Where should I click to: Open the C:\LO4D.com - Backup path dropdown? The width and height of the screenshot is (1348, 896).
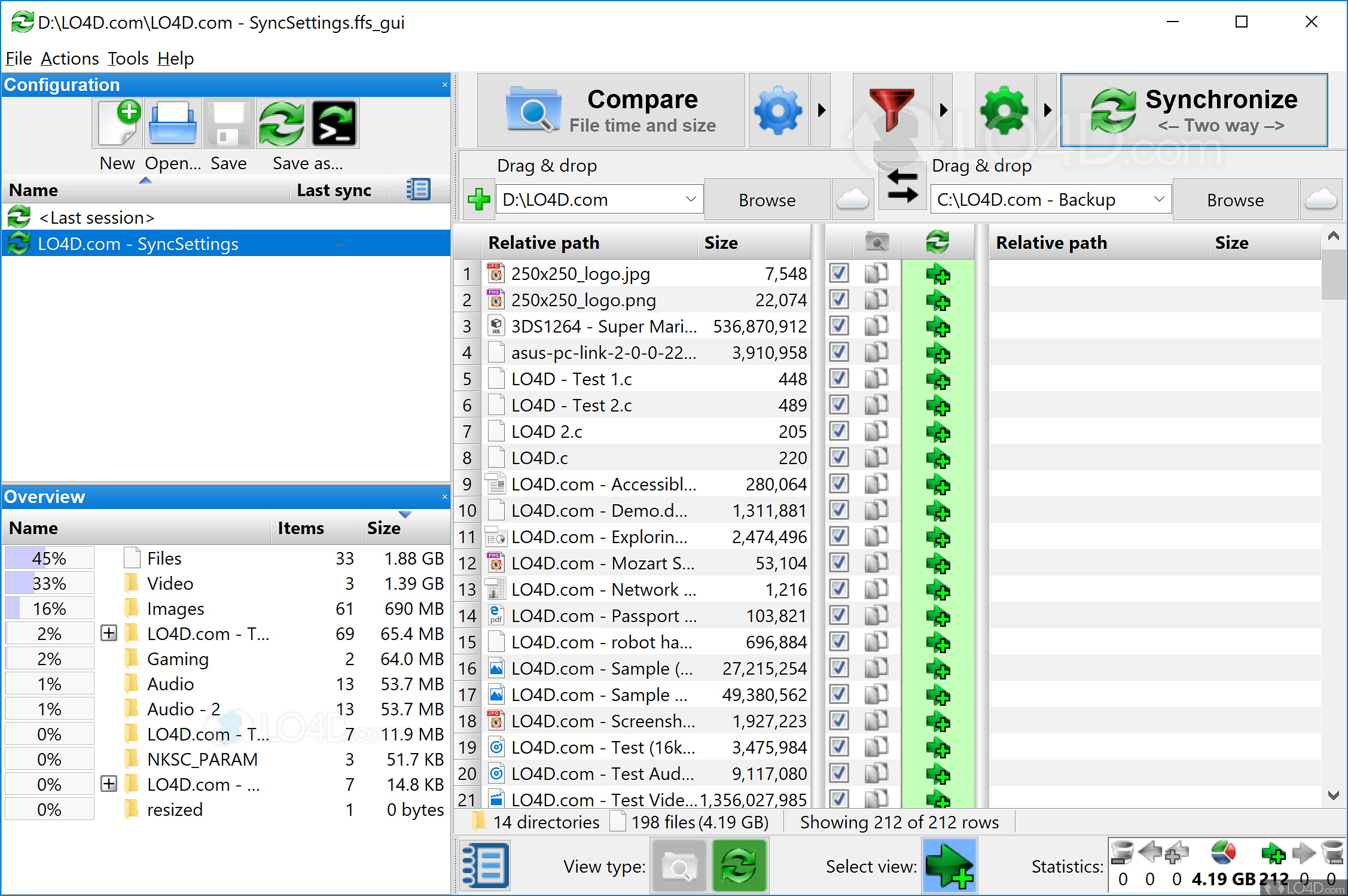click(1159, 199)
